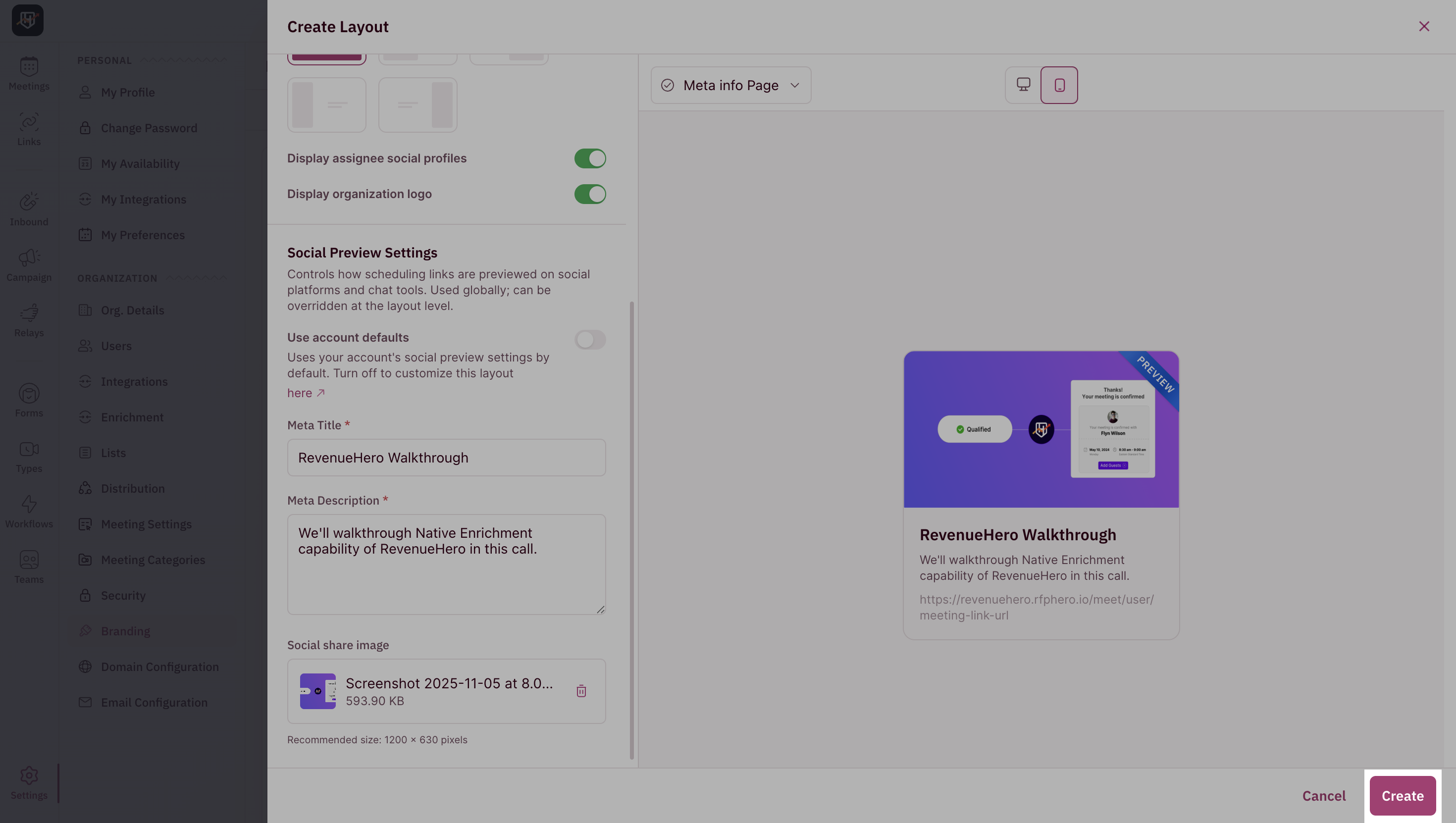Collapse the ORGANIZATION section header
This screenshot has height=823, width=1456.
point(117,277)
